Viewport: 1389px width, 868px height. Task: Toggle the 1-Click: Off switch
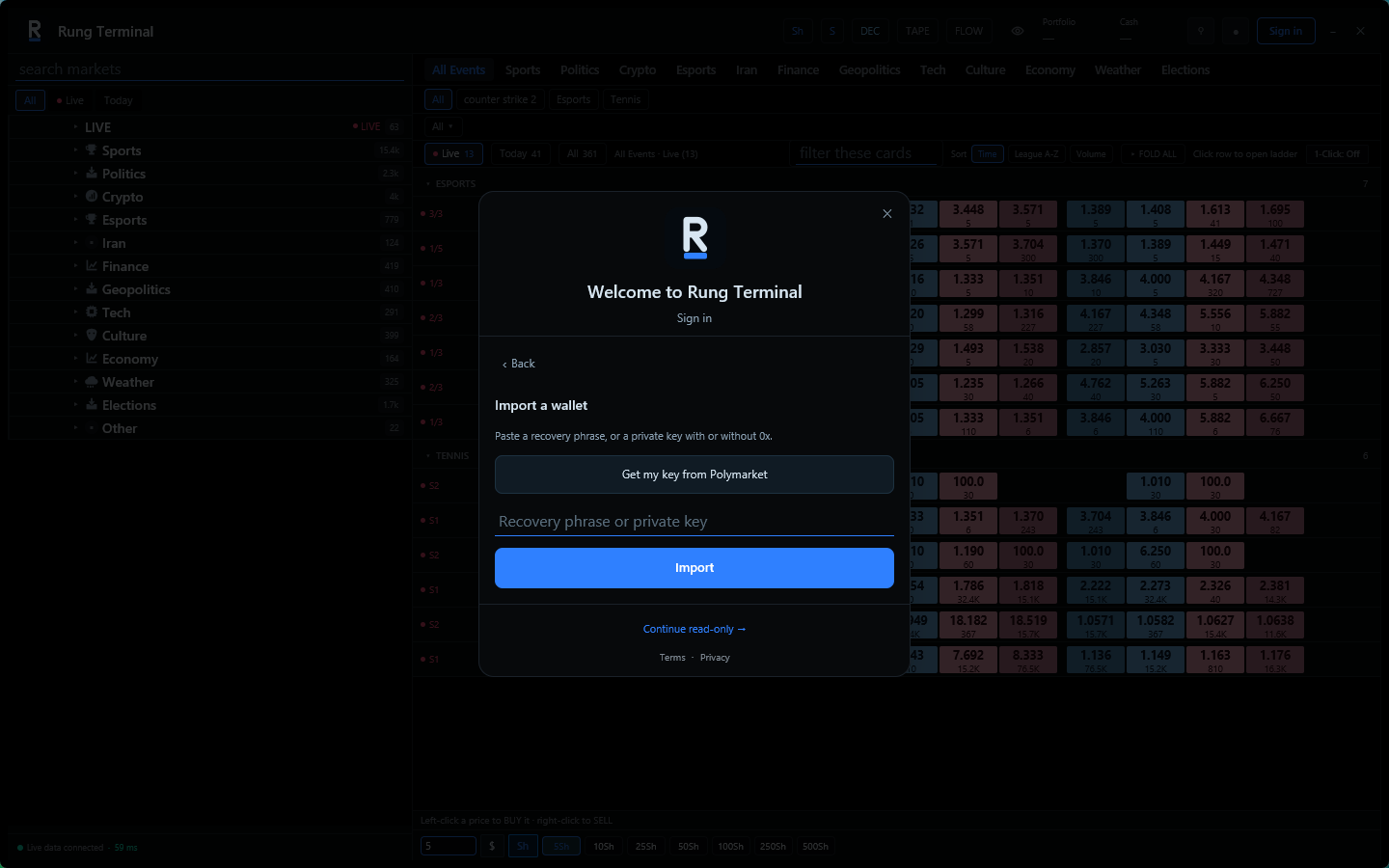(1337, 153)
